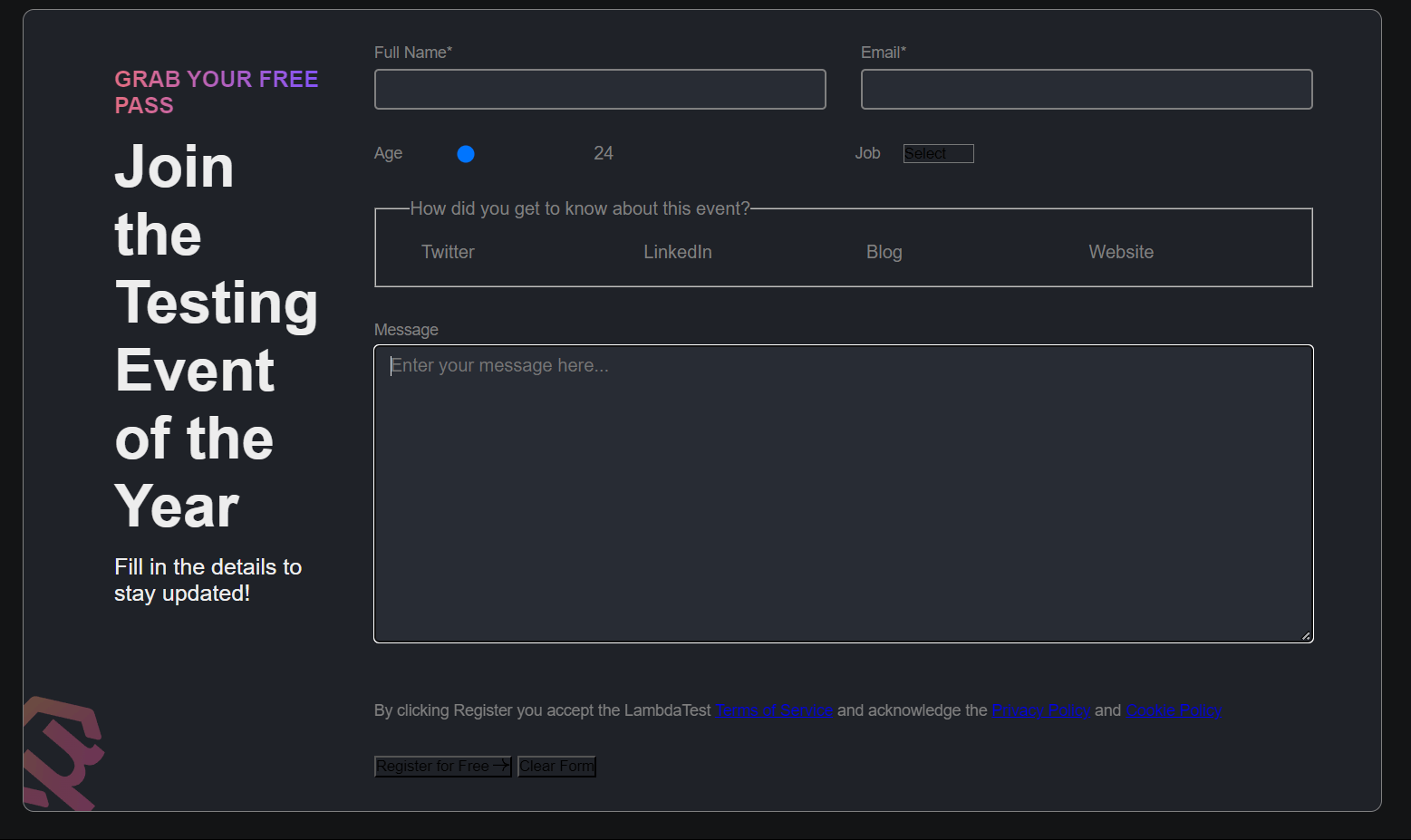The height and width of the screenshot is (840, 1411).
Task: Click the arrow icon inside Register for Free
Action: 502,766
